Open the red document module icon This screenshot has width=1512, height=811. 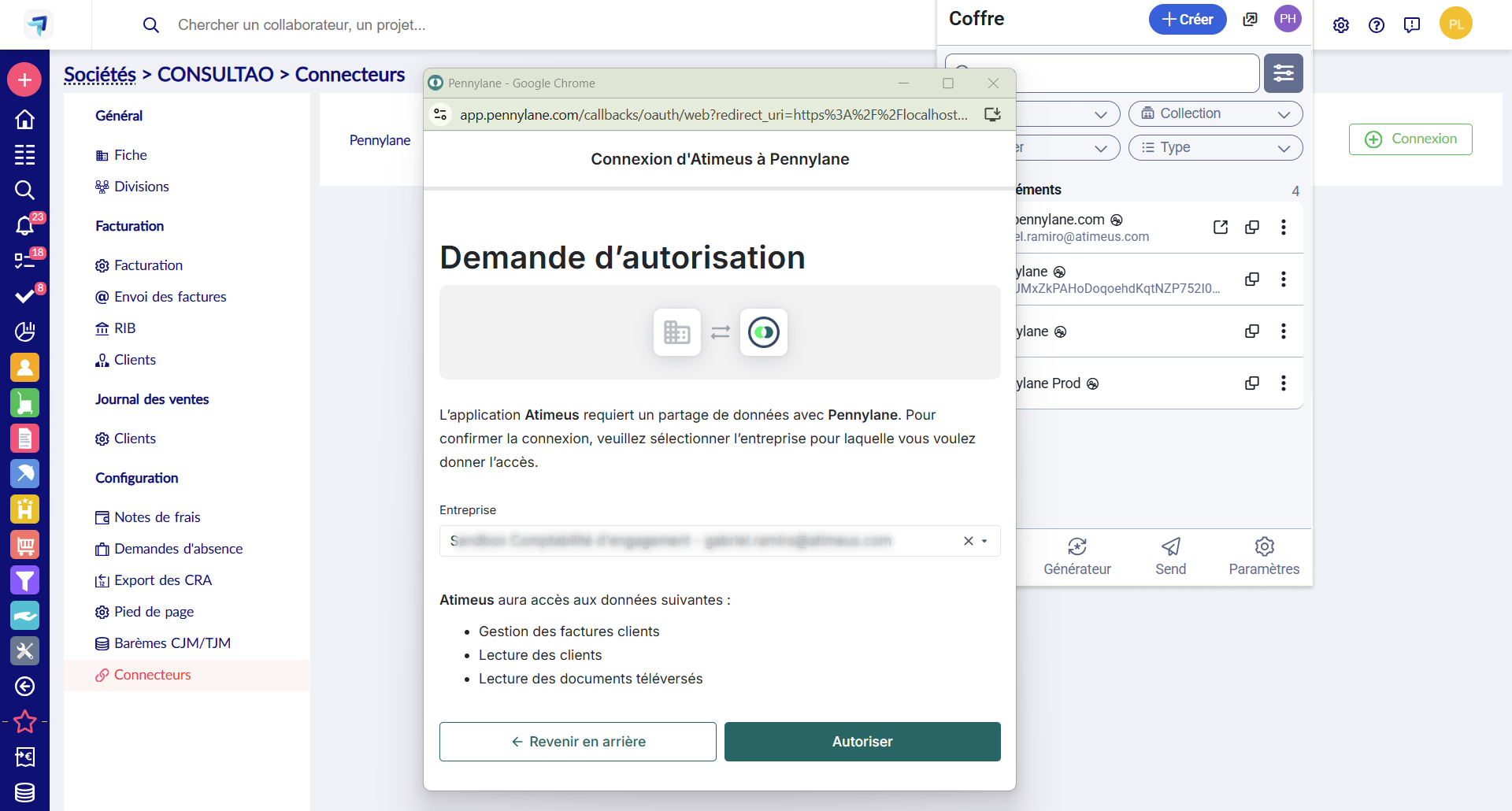(x=24, y=438)
